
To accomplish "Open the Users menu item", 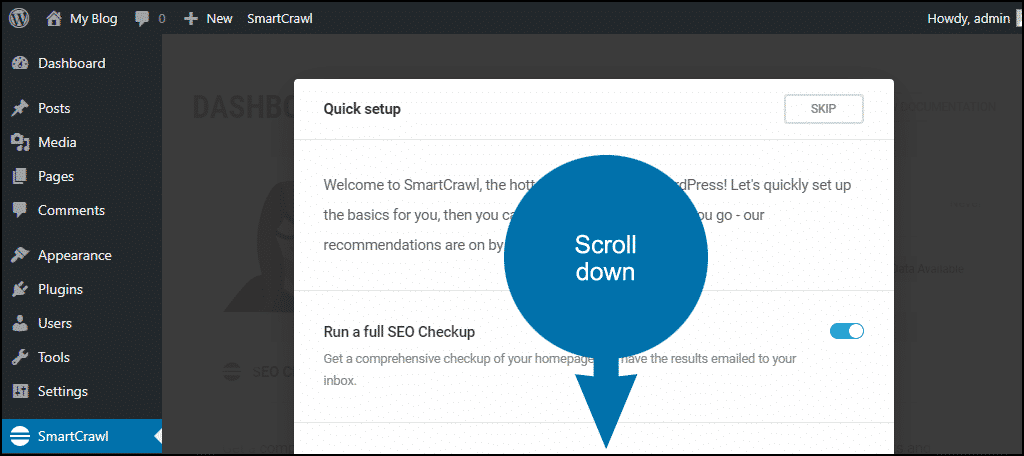I will 55,323.
